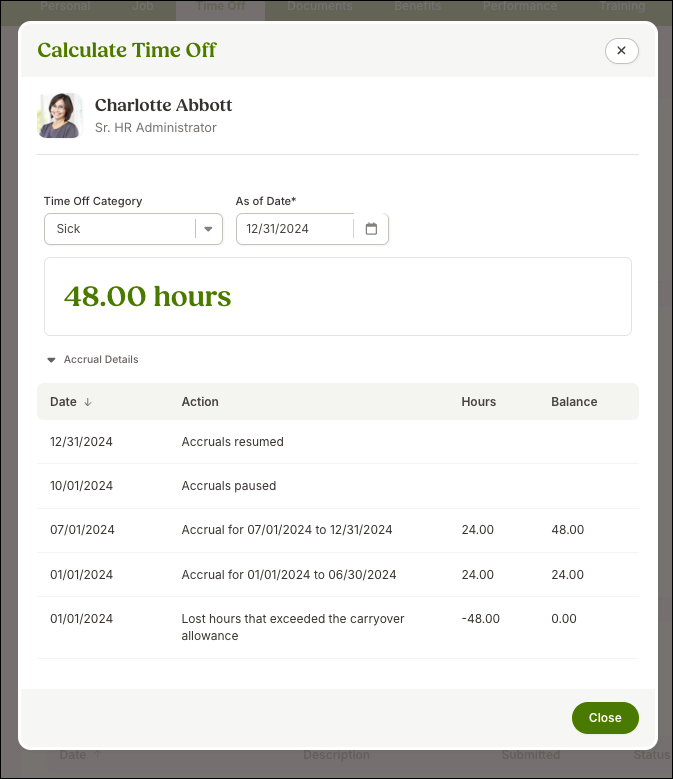The height and width of the screenshot is (779, 673).
Task: Open the Time Off Category dropdown arrow
Action: 208,229
